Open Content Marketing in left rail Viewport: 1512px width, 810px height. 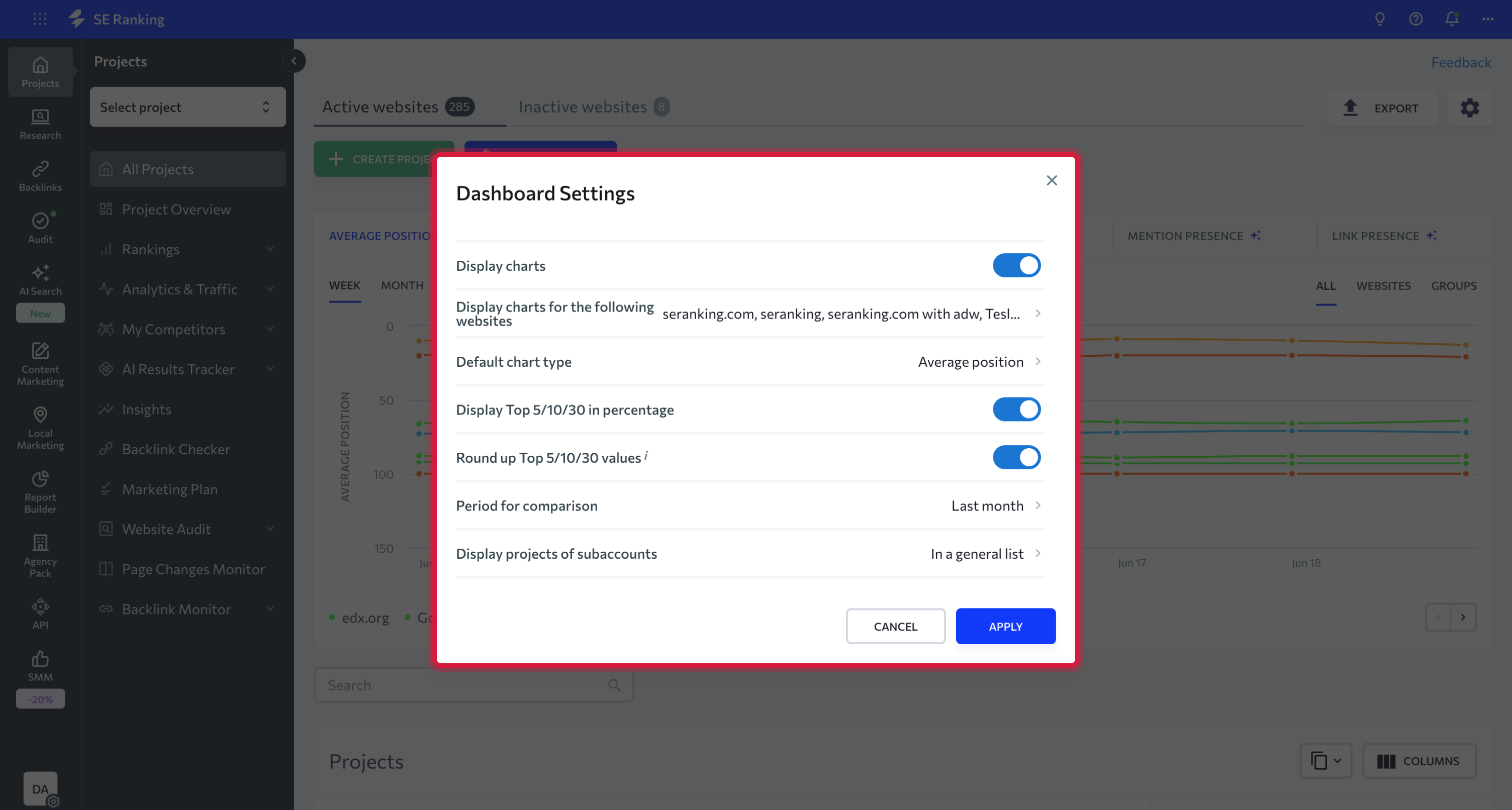(41, 364)
